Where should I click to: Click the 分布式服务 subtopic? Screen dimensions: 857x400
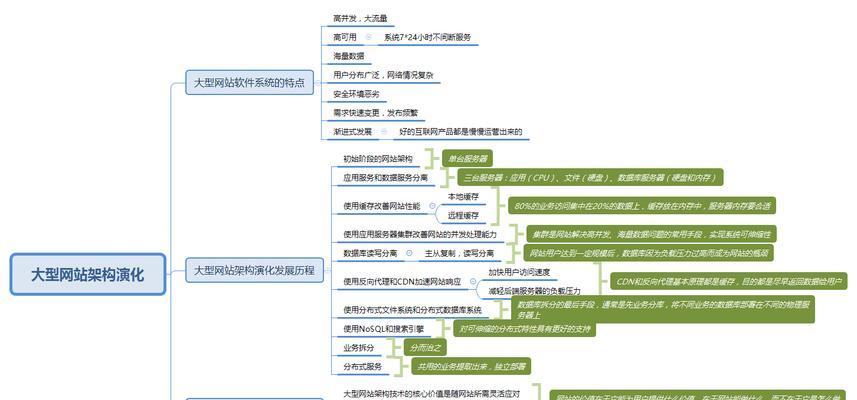pos(362,367)
